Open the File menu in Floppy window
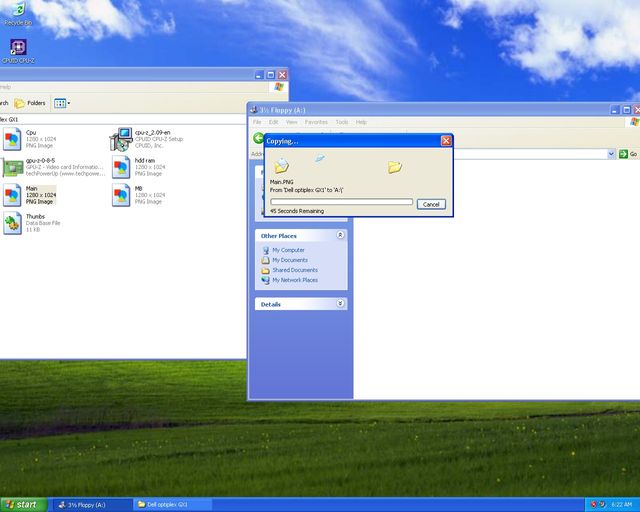This screenshot has height=512, width=640. click(257, 122)
